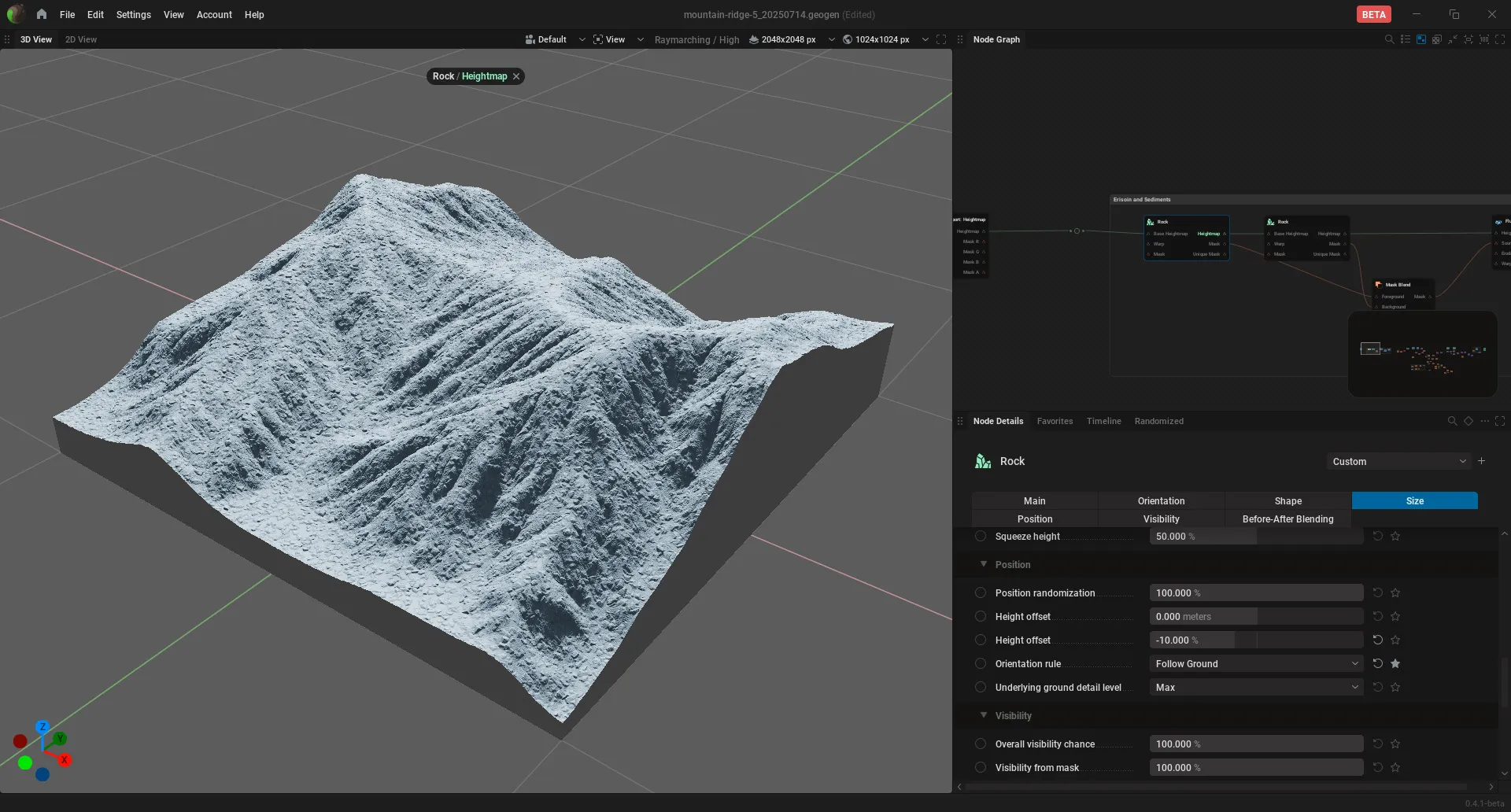Close the Rock / Heightmap viewport label
This screenshot has width=1511, height=812.
point(516,76)
